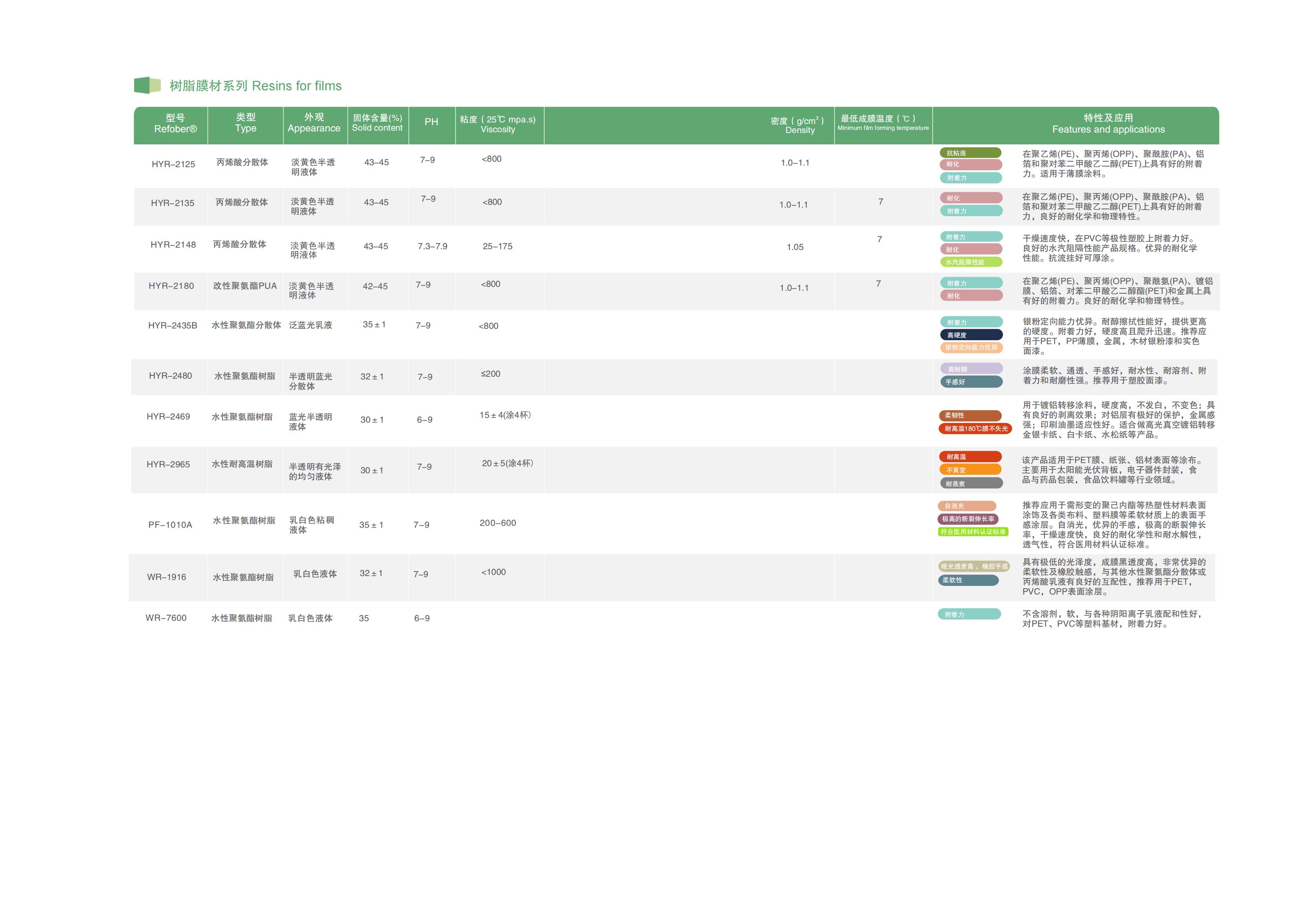Image resolution: width=1316 pixels, height=899 pixels.
Task: Click the 符合医用材料认证标准 tag
Action: point(973,531)
